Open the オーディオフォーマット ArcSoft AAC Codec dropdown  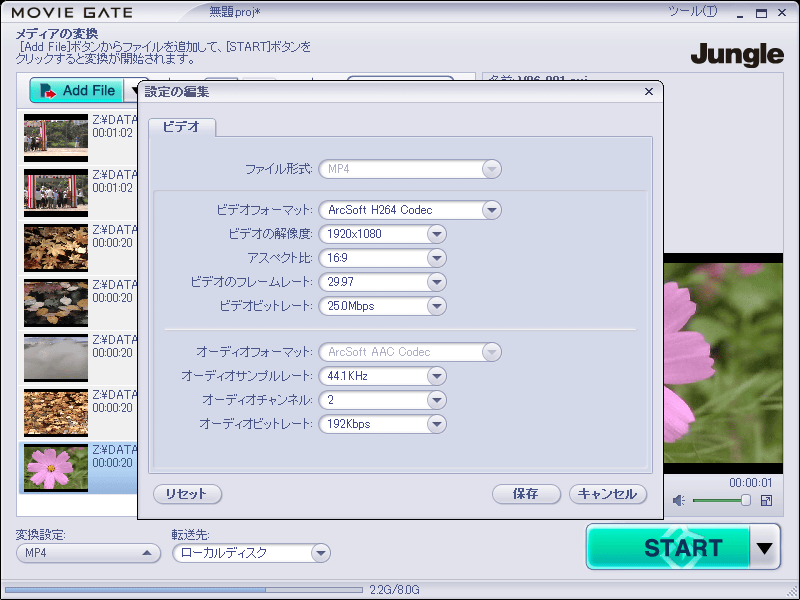point(410,352)
